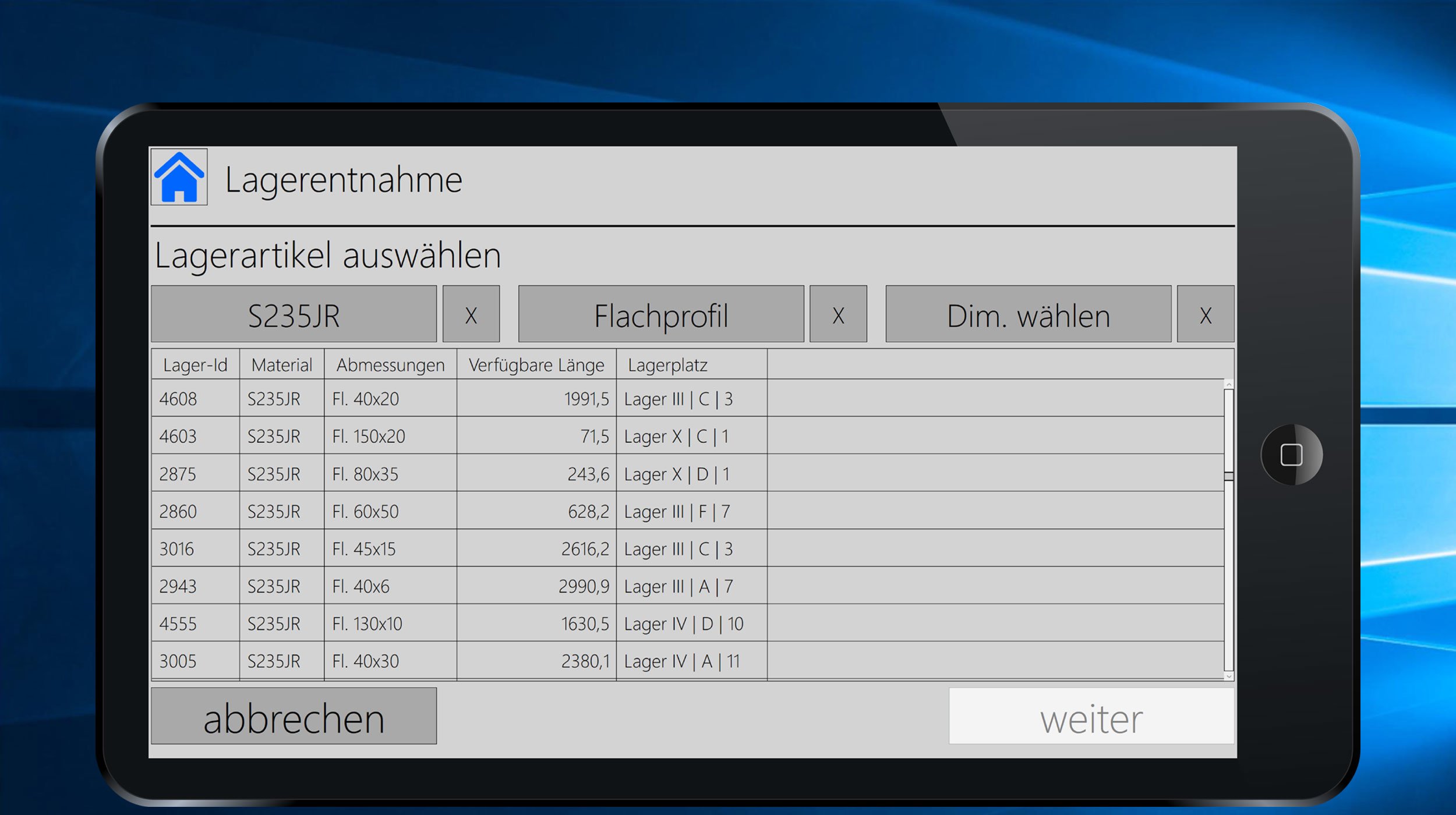Clear the S235JR material filter with X
This screenshot has width=1456, height=815.
coord(471,314)
